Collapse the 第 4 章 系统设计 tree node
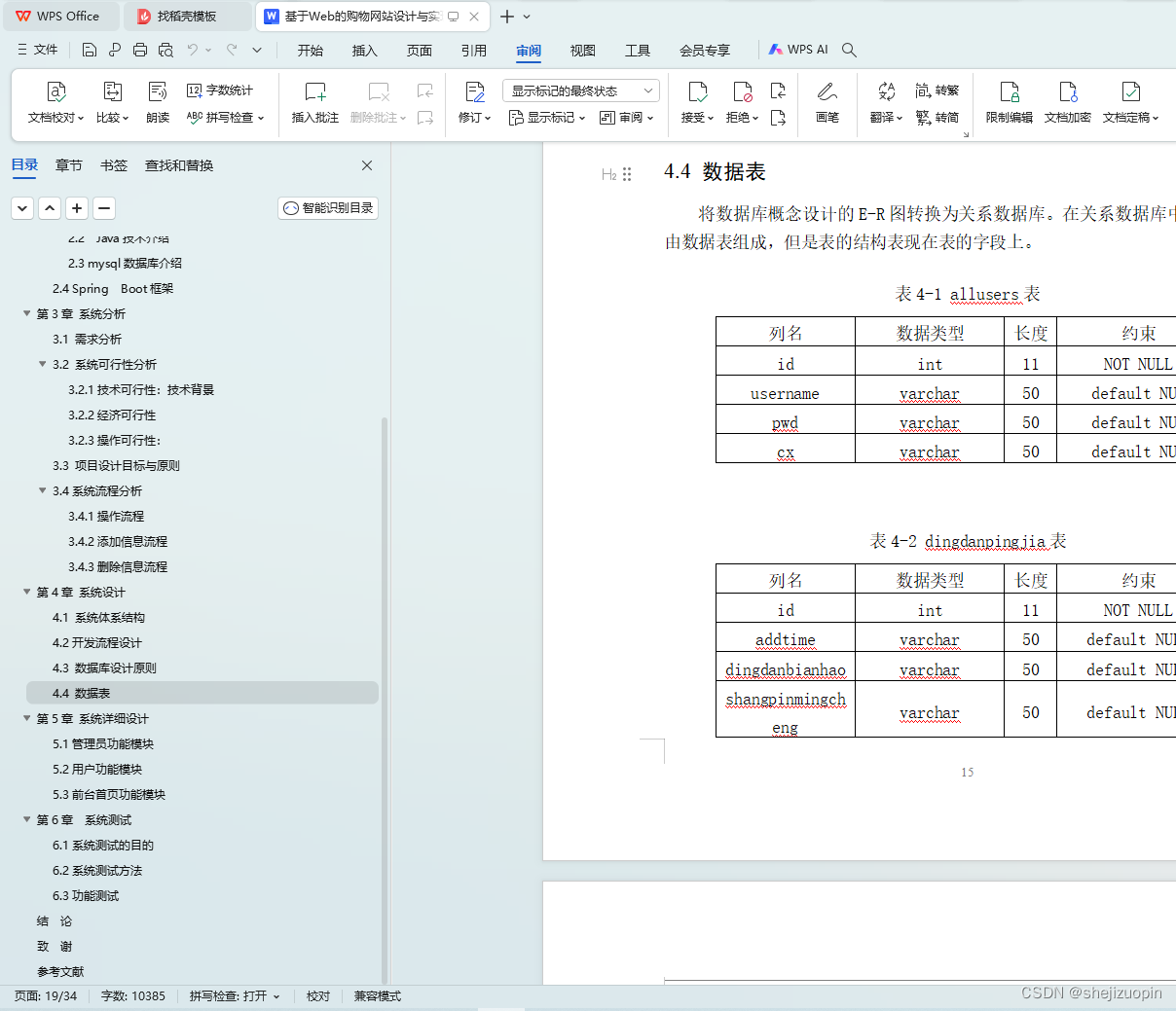 [x=26, y=592]
